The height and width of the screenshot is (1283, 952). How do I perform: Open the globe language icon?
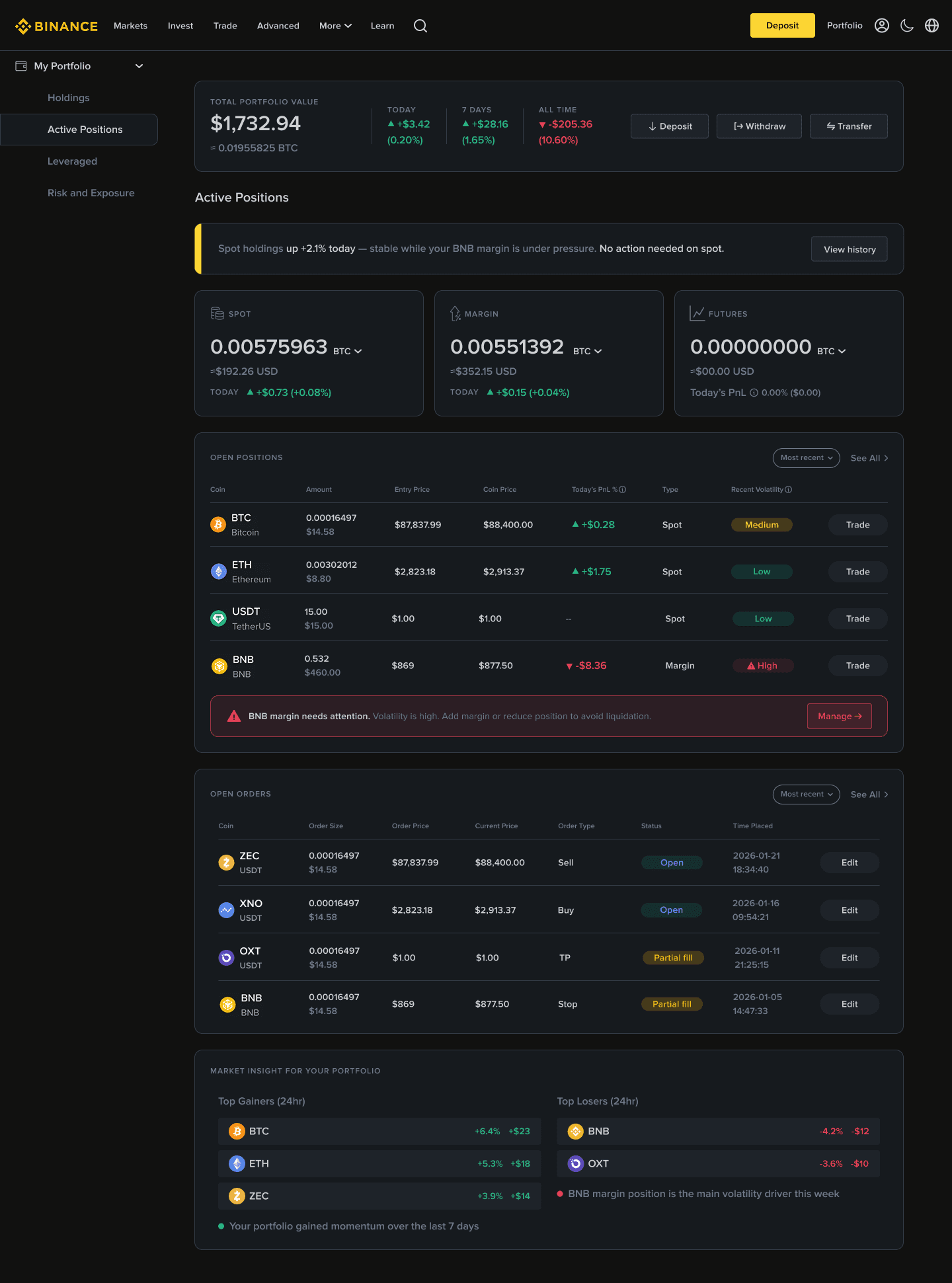[x=932, y=26]
